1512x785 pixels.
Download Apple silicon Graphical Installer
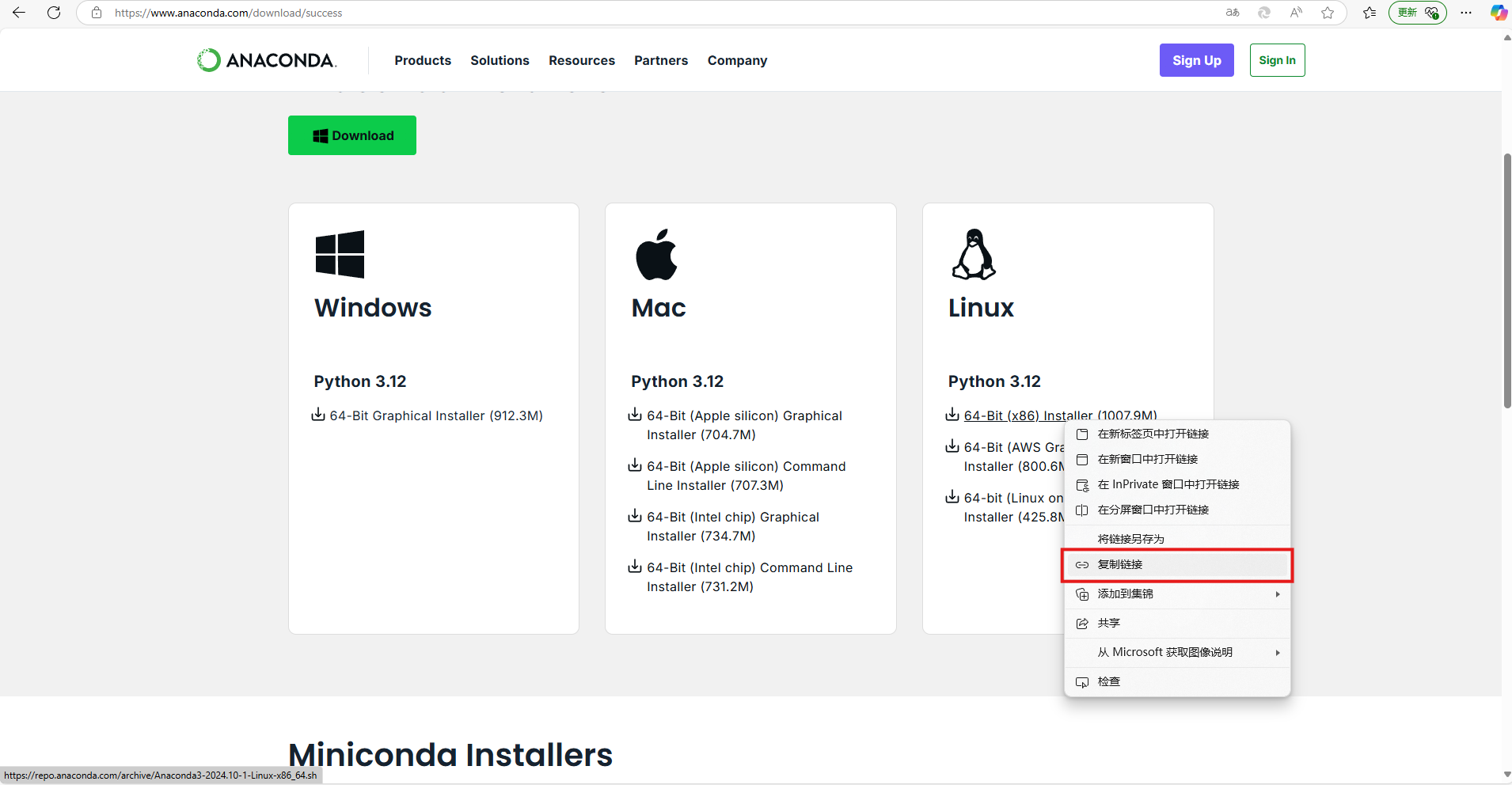(x=745, y=425)
